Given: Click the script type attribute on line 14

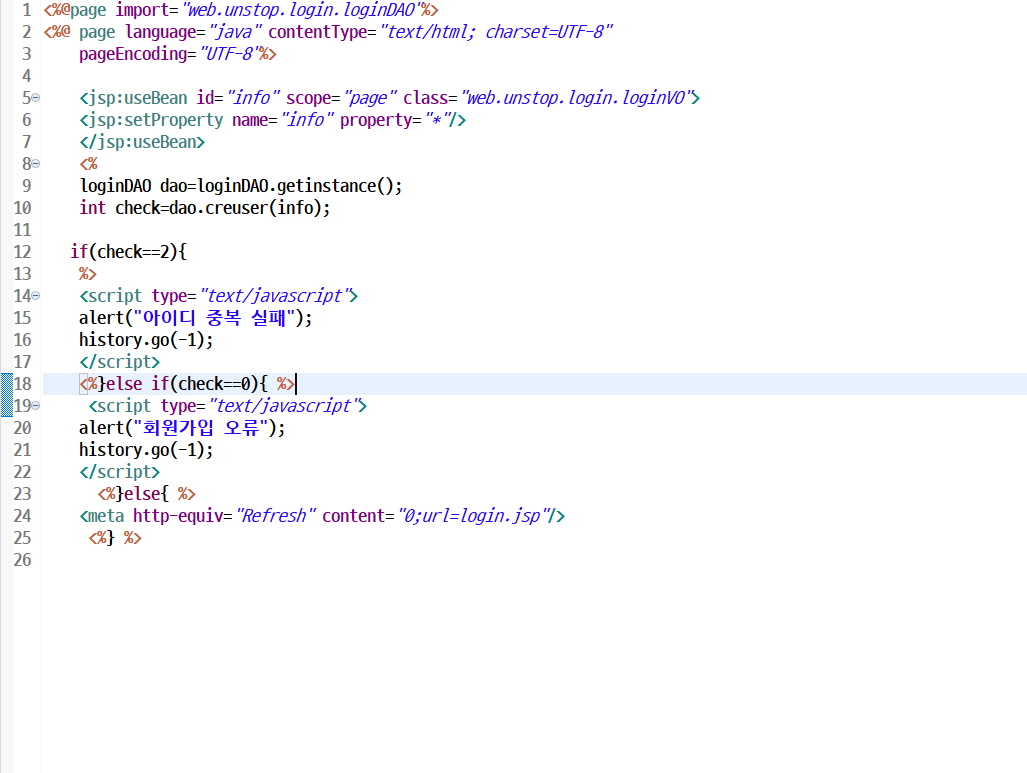Looking at the screenshot, I should point(252,296).
